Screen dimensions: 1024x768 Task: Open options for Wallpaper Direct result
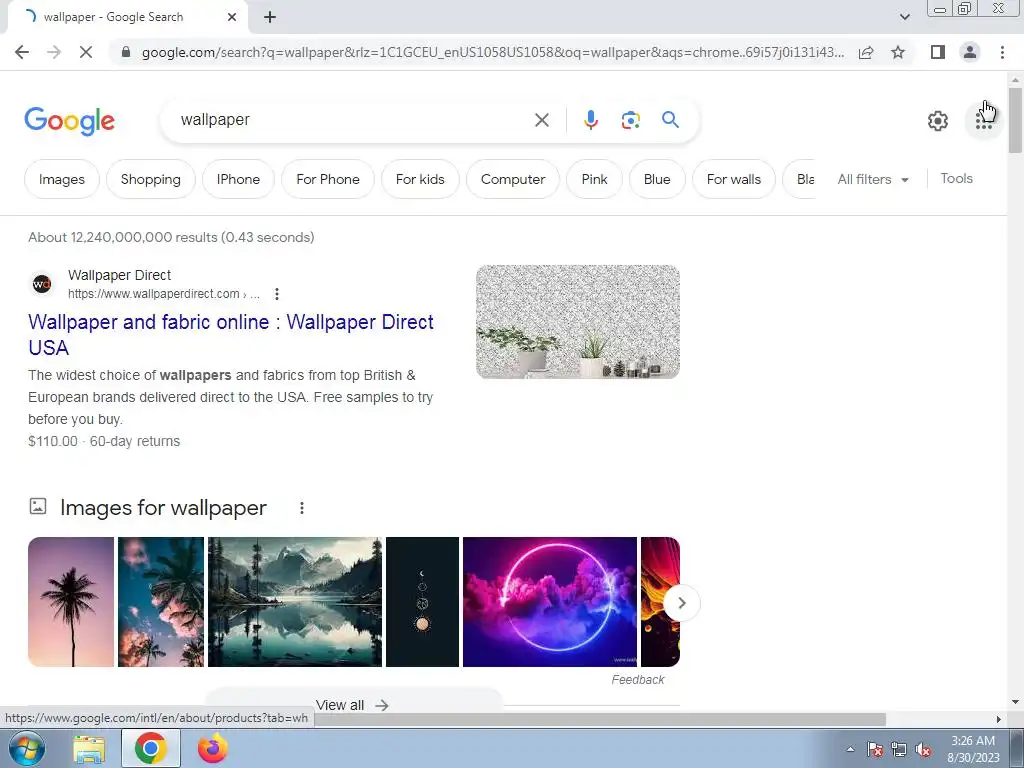click(x=277, y=294)
